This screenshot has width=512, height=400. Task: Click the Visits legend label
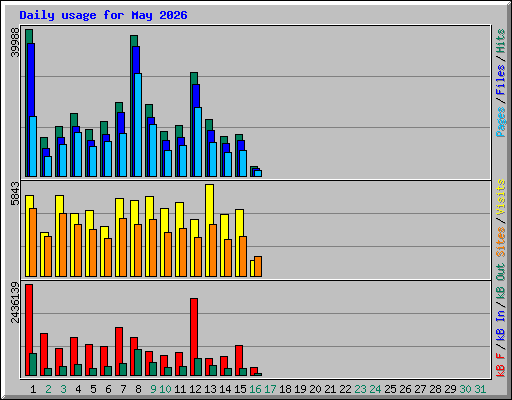501,197
